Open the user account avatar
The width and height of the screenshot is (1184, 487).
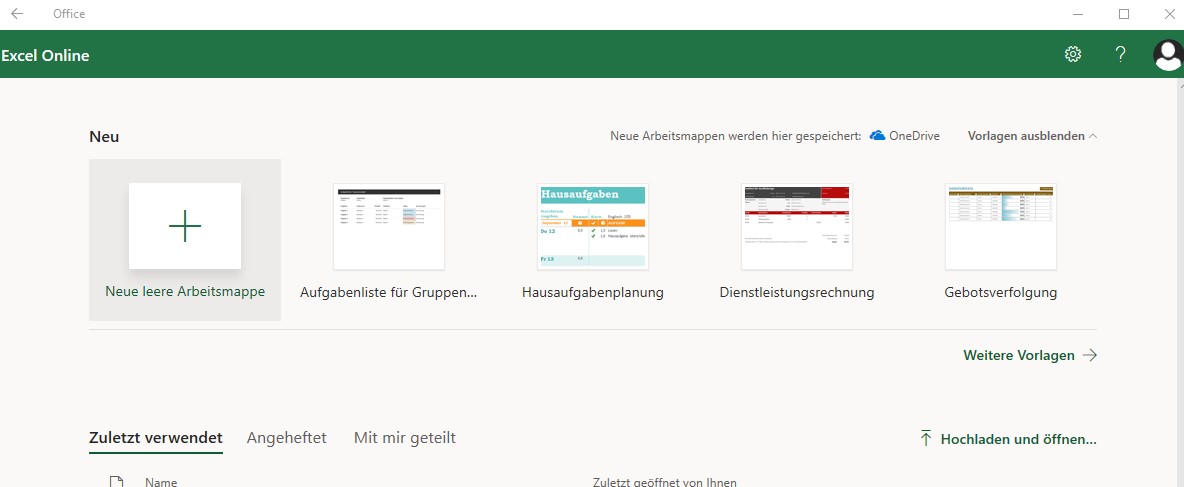click(1168, 54)
